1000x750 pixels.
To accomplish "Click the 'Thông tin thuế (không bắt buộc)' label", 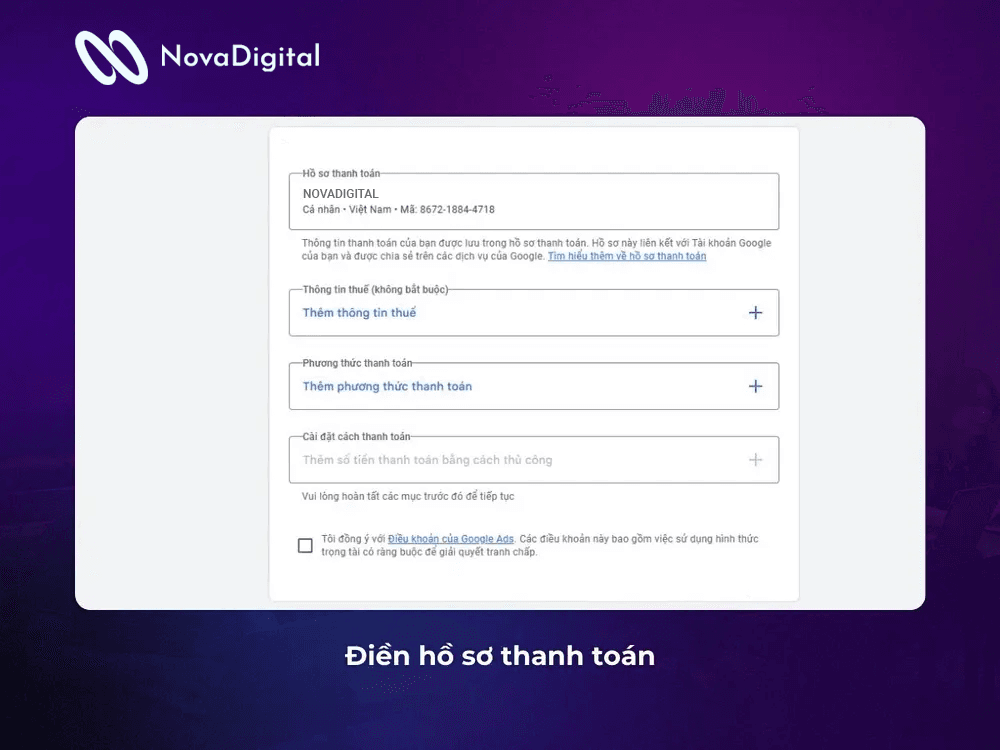I will tap(375, 290).
